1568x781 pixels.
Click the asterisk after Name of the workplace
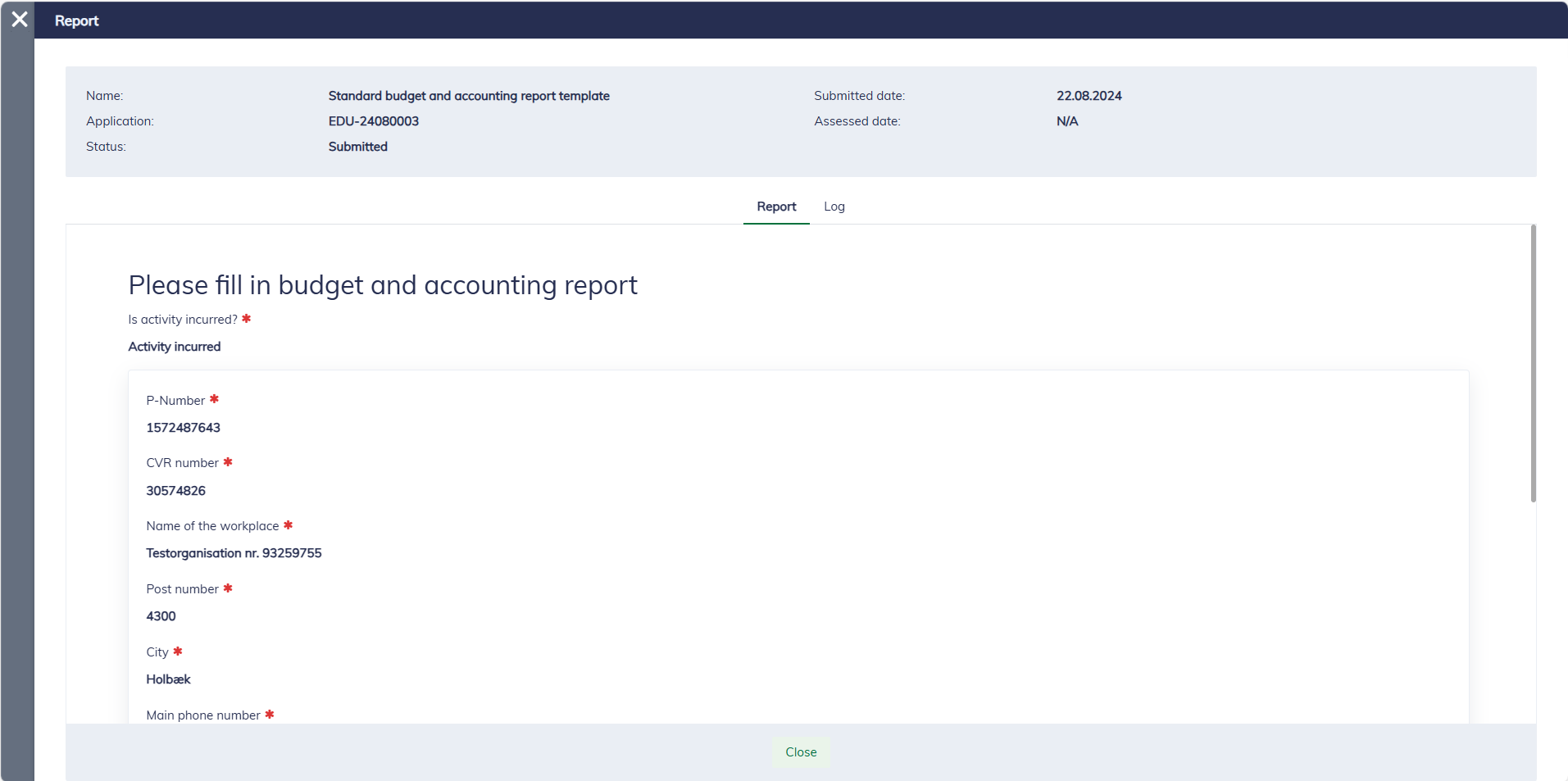pyautogui.click(x=288, y=525)
